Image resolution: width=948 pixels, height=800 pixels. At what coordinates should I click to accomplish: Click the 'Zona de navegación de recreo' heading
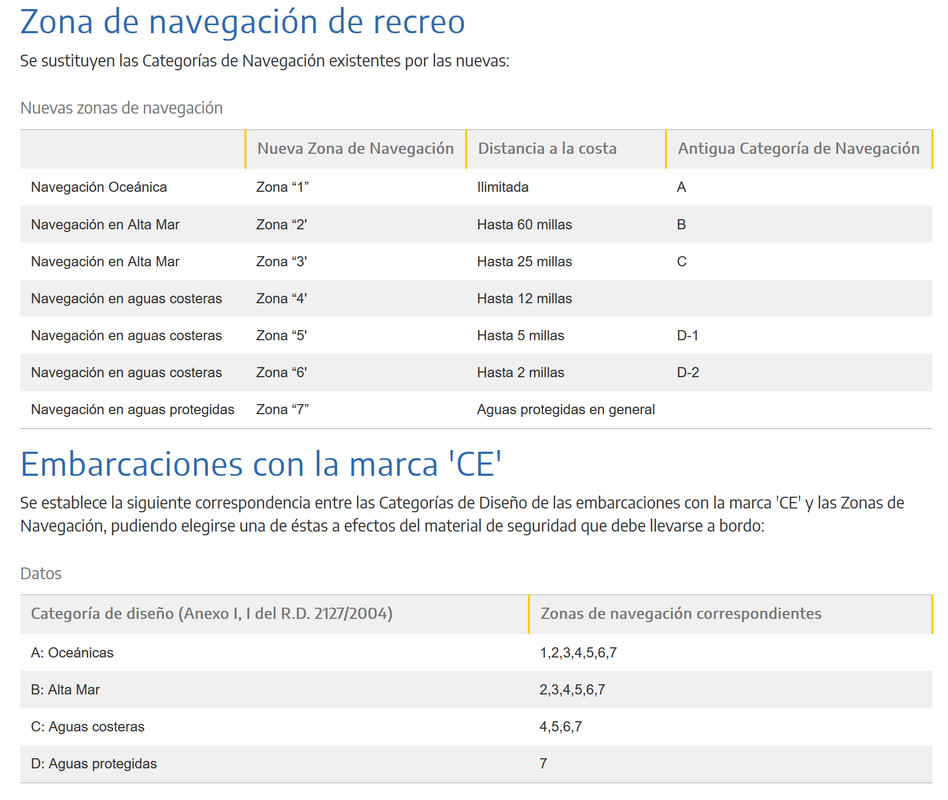click(242, 22)
